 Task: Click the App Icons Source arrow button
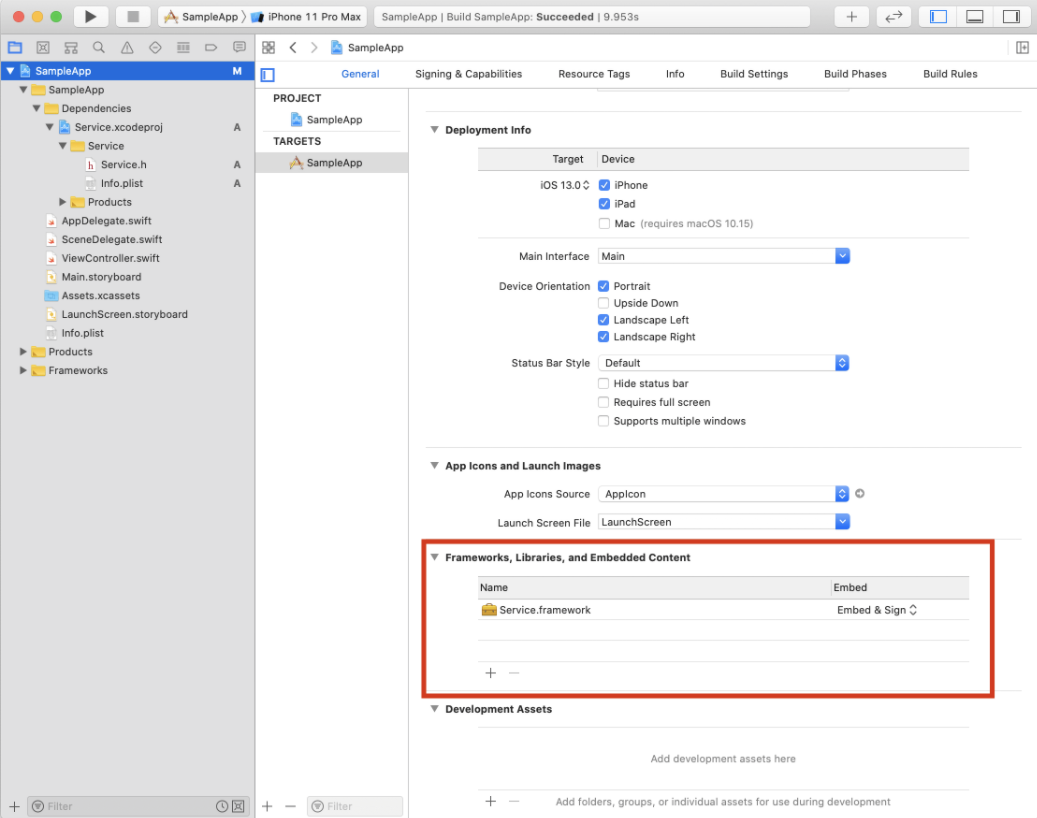(860, 493)
